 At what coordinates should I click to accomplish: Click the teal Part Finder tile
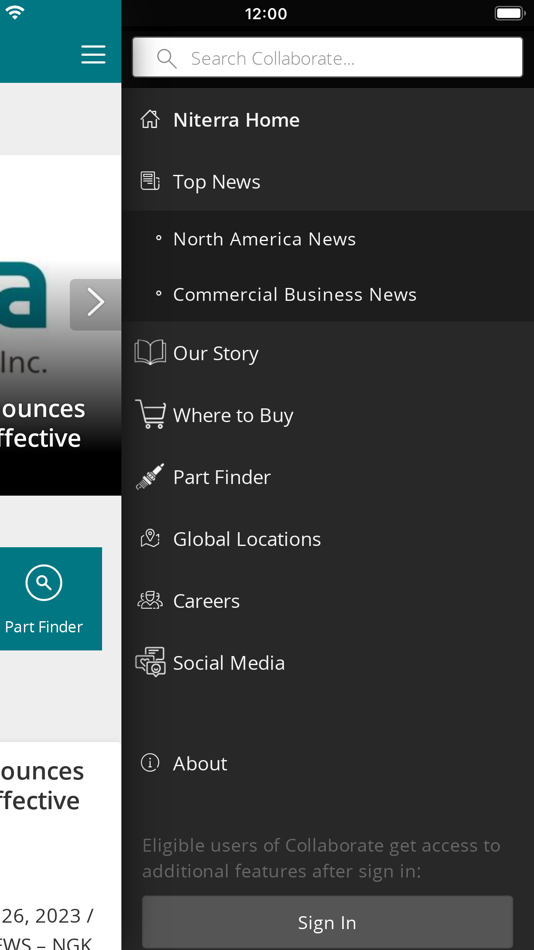(50, 599)
